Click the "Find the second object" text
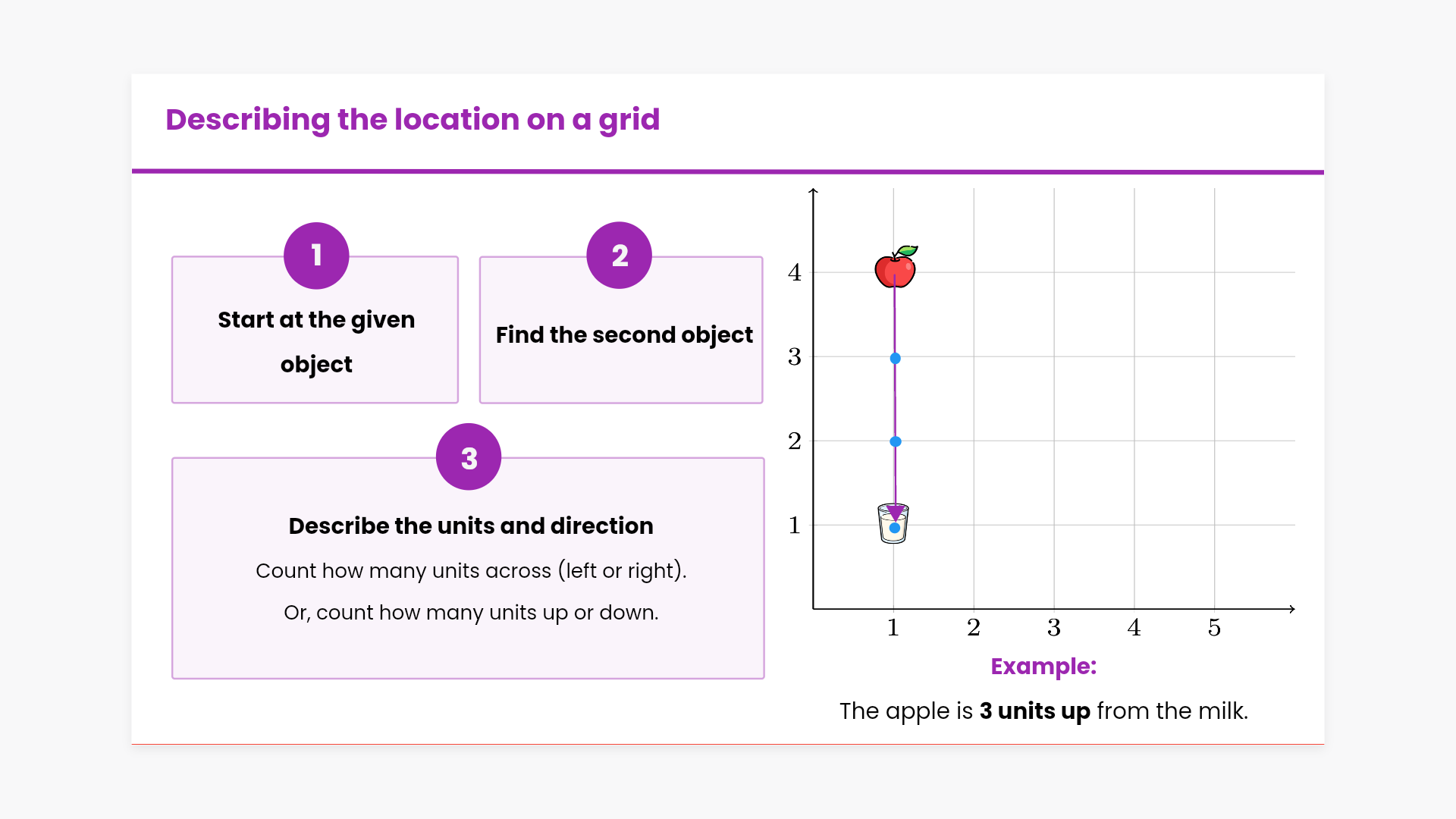1456x819 pixels. [x=623, y=334]
